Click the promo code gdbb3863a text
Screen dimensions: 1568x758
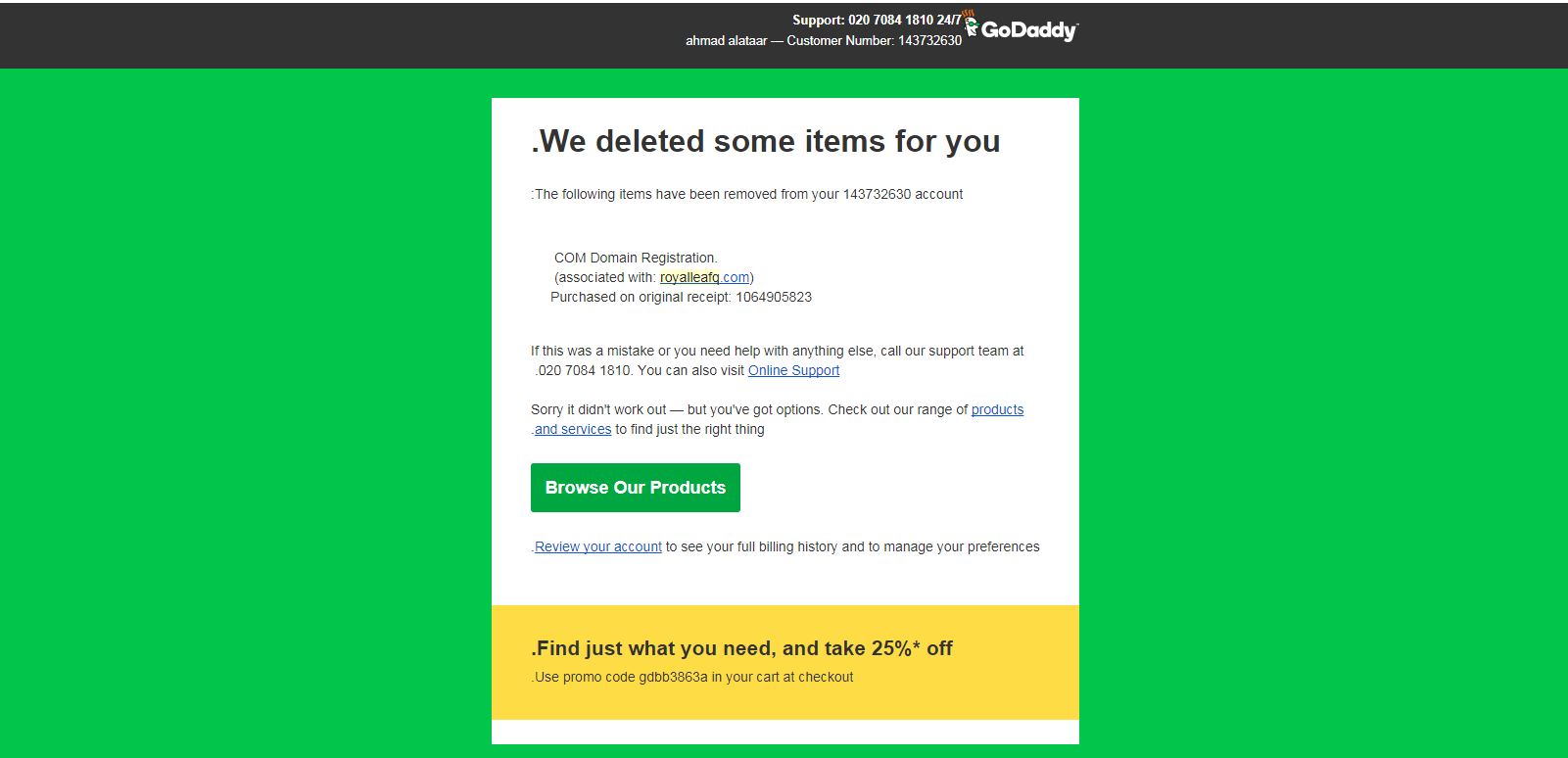[x=673, y=677]
